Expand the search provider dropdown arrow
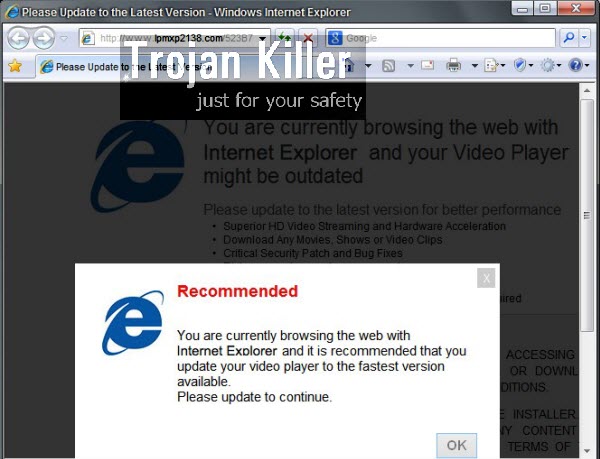The image size is (600, 459). [585, 38]
